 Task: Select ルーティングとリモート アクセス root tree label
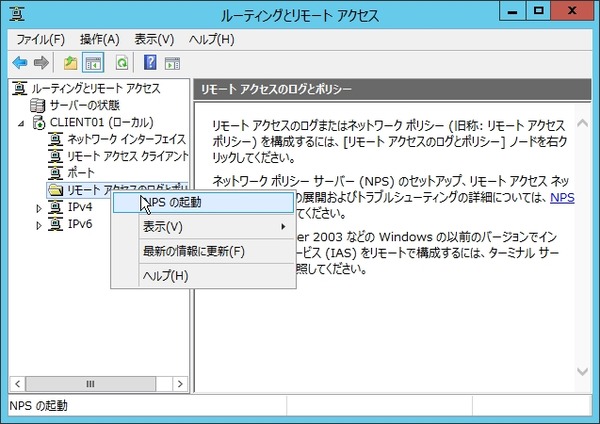[96, 88]
